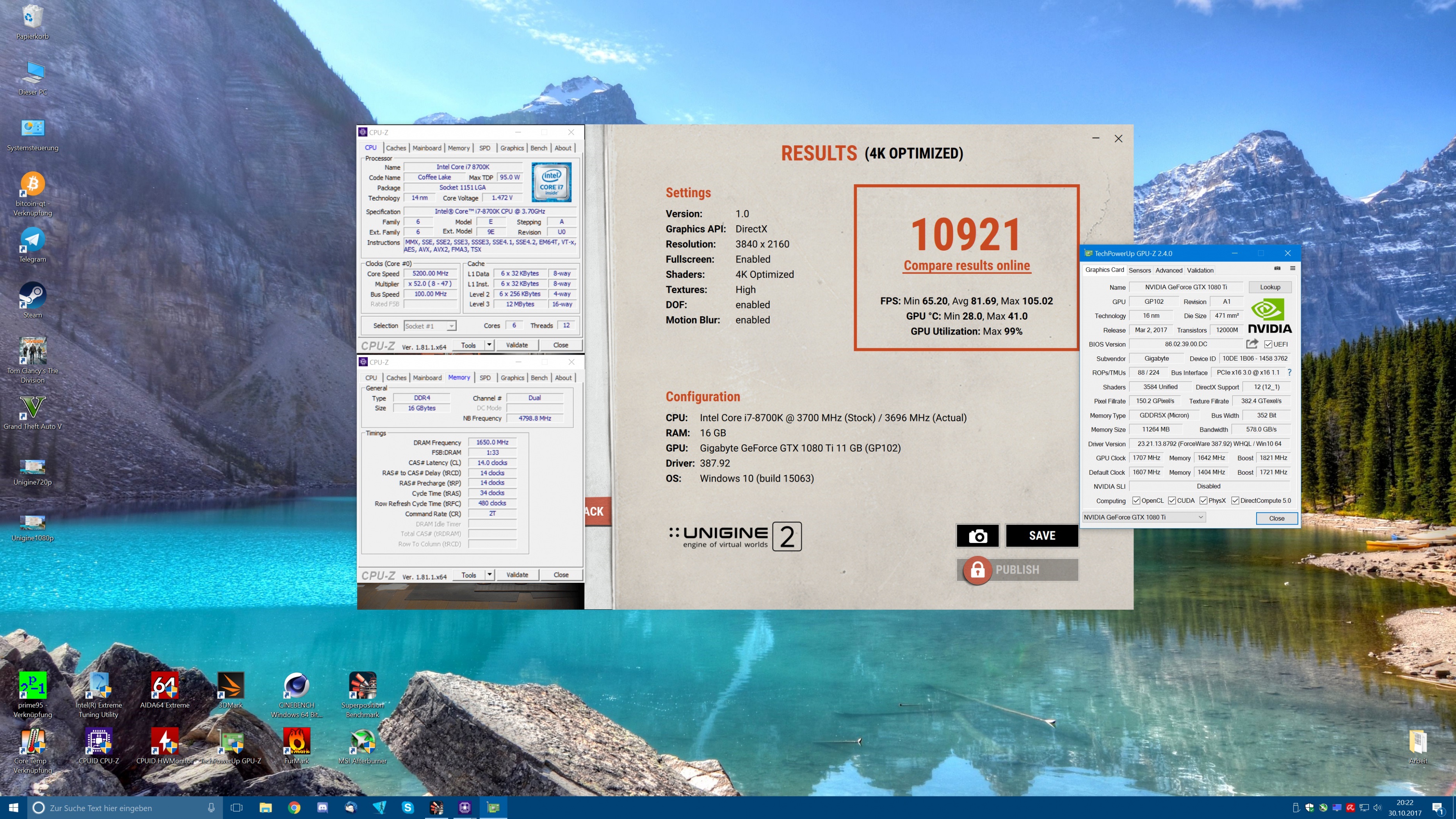Toggle the UEFI checkbox
Screen dimensions: 1456x819
1268,344
